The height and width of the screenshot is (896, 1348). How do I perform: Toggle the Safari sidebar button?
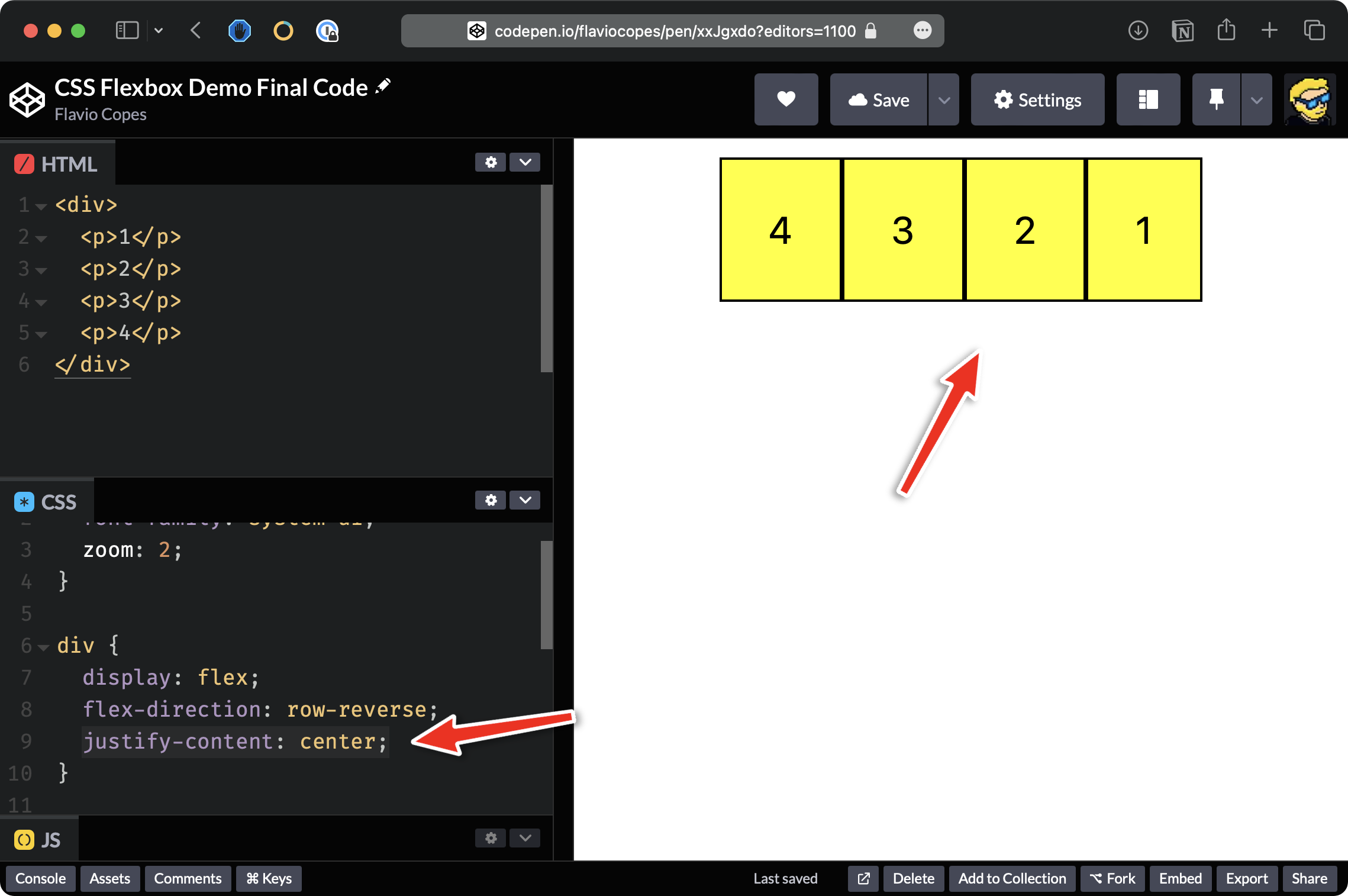(x=127, y=30)
